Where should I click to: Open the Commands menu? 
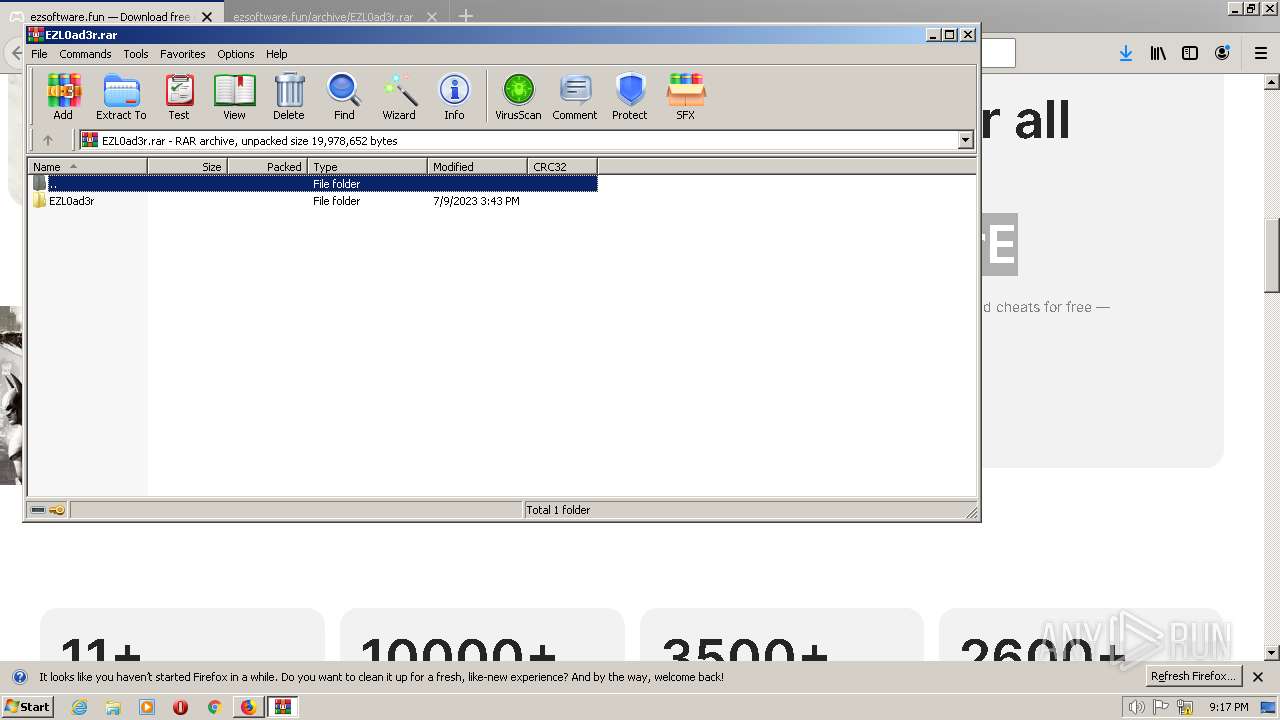(x=85, y=54)
